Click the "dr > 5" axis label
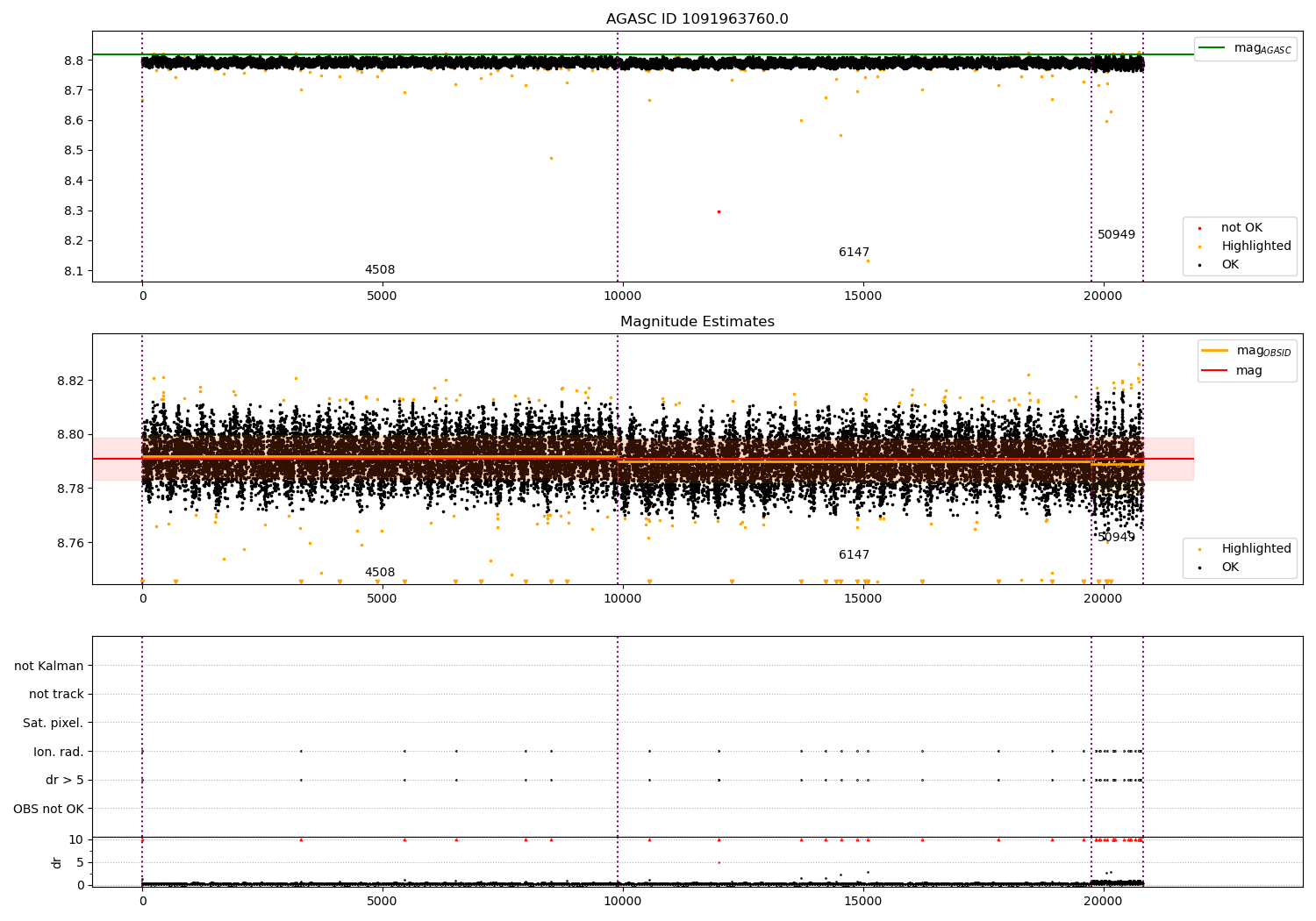 pos(65,780)
